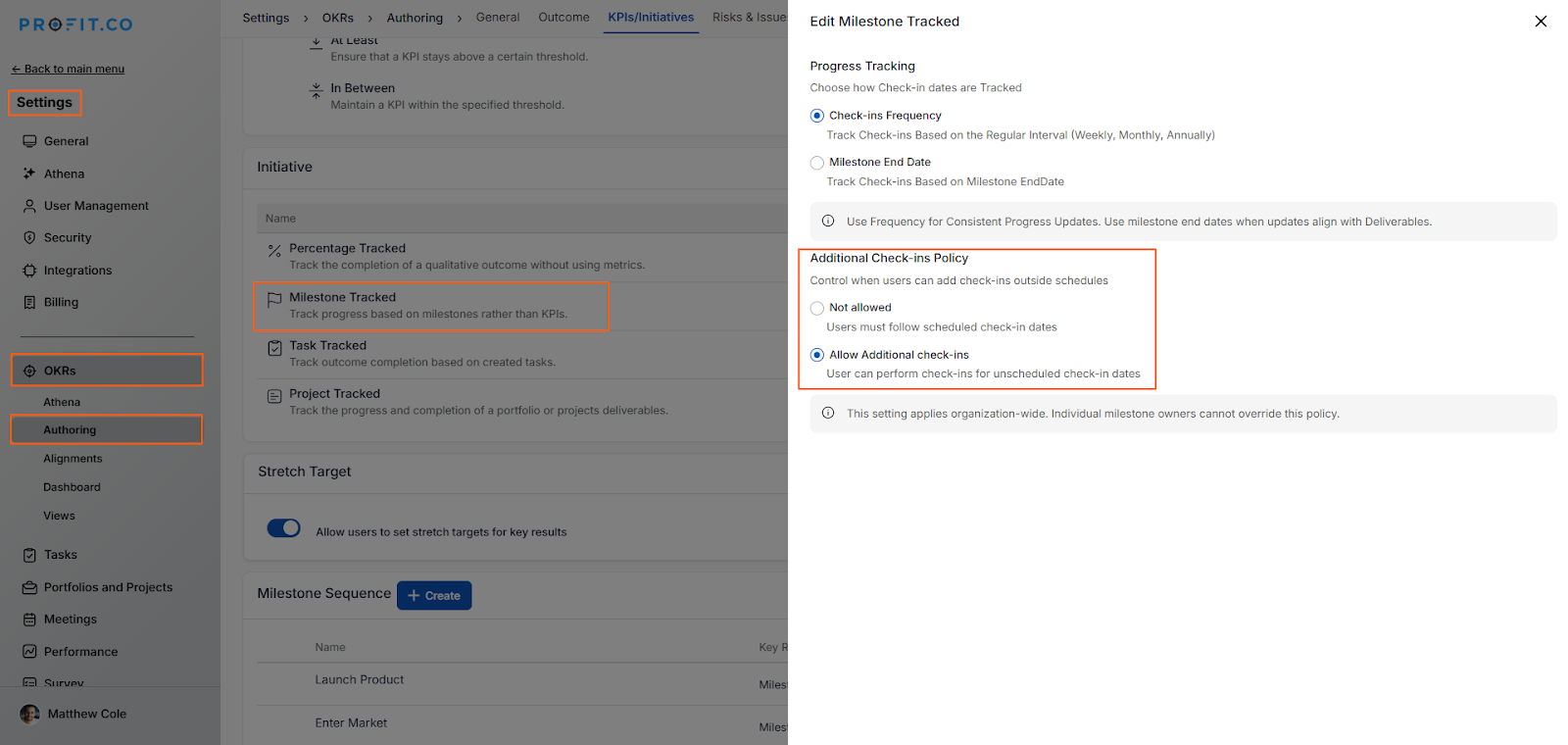Click the Task Tracked checkbox icon

point(274,348)
